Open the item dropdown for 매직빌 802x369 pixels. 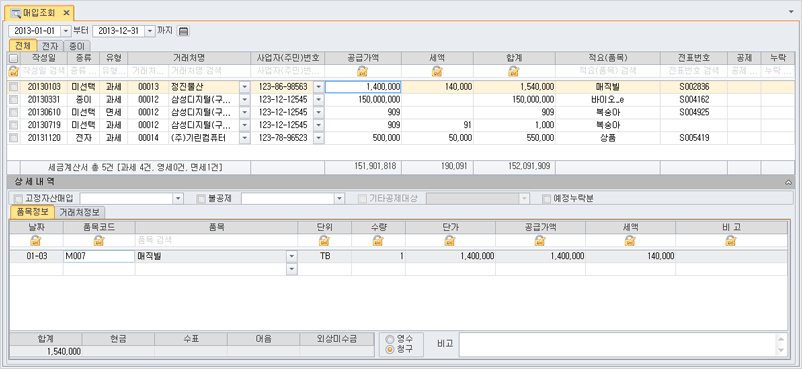(292, 256)
